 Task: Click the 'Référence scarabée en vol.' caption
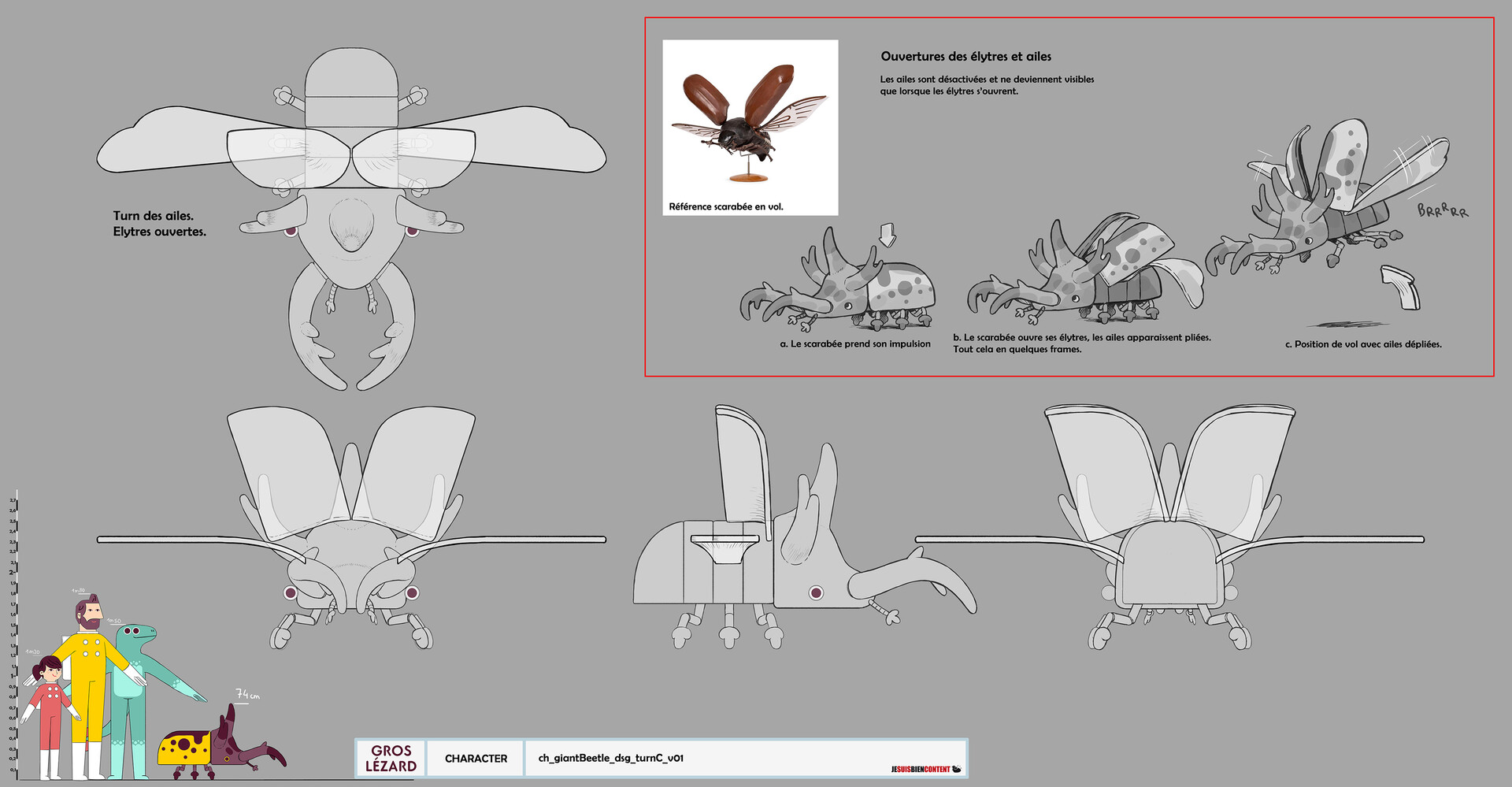click(x=726, y=207)
